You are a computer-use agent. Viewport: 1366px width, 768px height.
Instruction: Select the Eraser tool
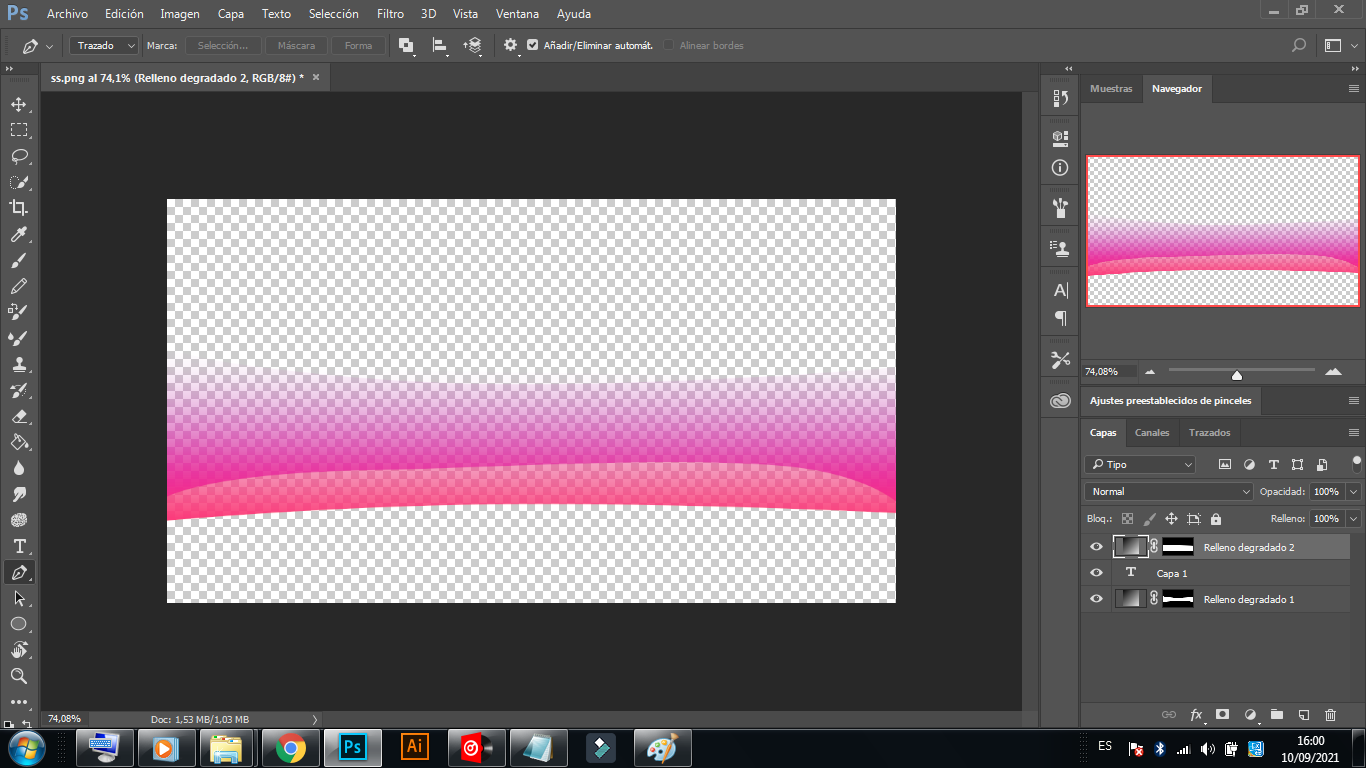click(19, 416)
